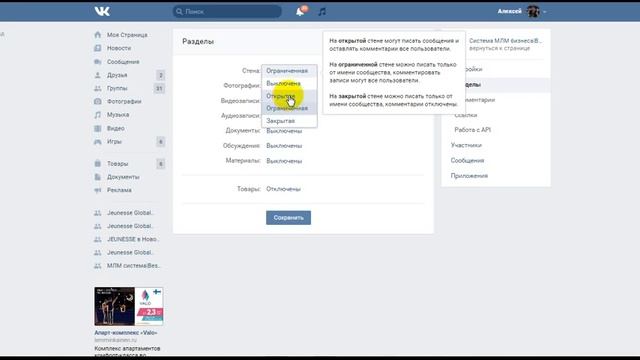The height and width of the screenshot is (360, 640).
Task: Click вернуться к странице link
Action: [x=499, y=48]
